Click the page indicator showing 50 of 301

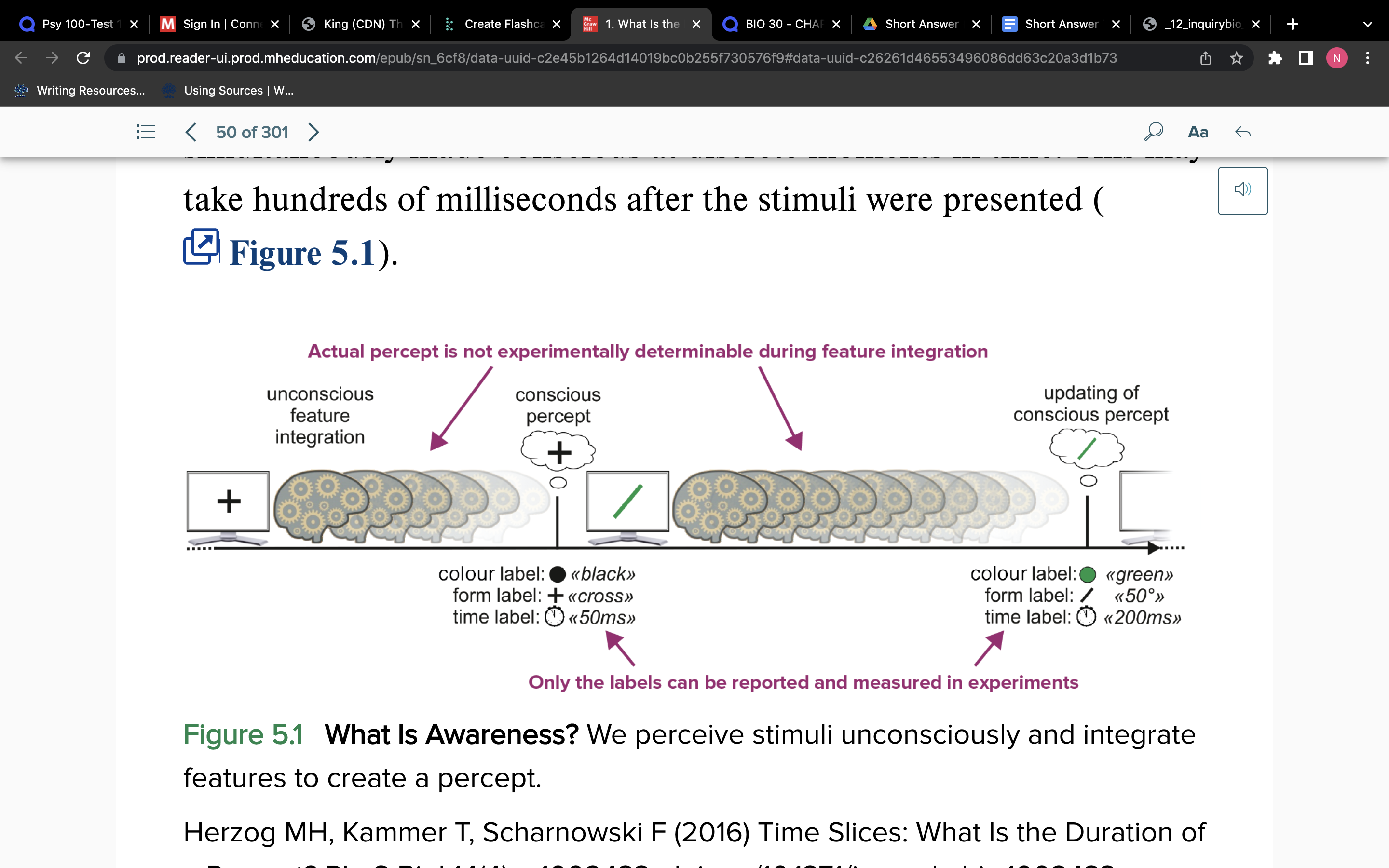pos(252,132)
